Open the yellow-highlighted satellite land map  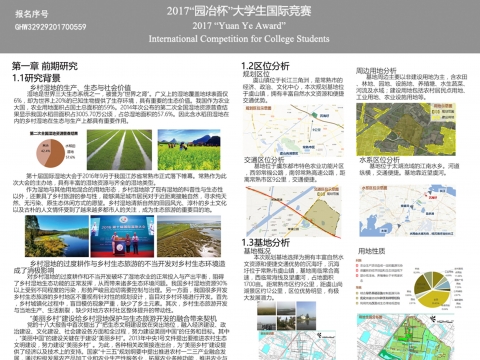point(406,129)
